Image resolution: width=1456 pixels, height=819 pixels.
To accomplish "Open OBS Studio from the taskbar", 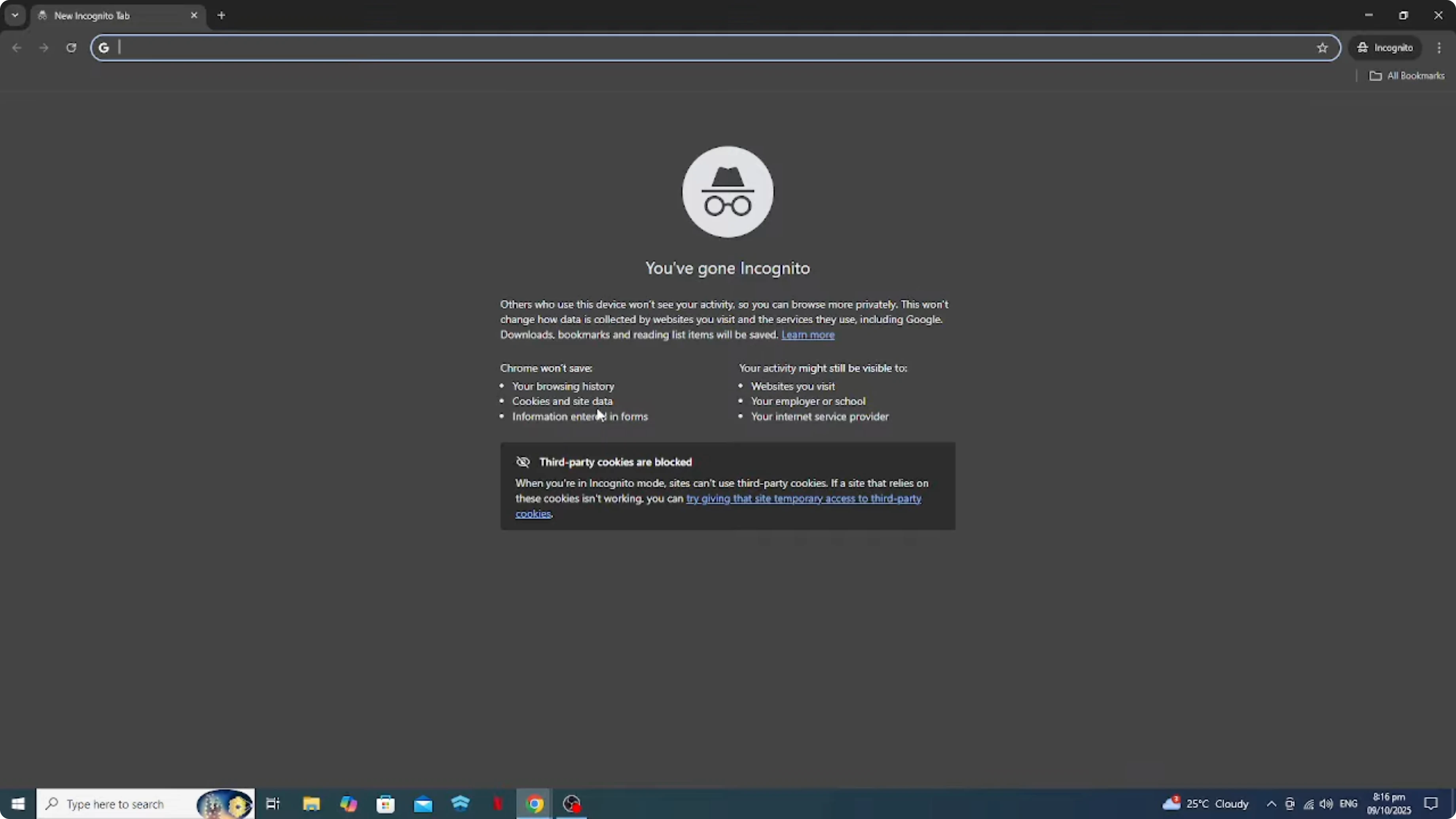I will (x=572, y=804).
